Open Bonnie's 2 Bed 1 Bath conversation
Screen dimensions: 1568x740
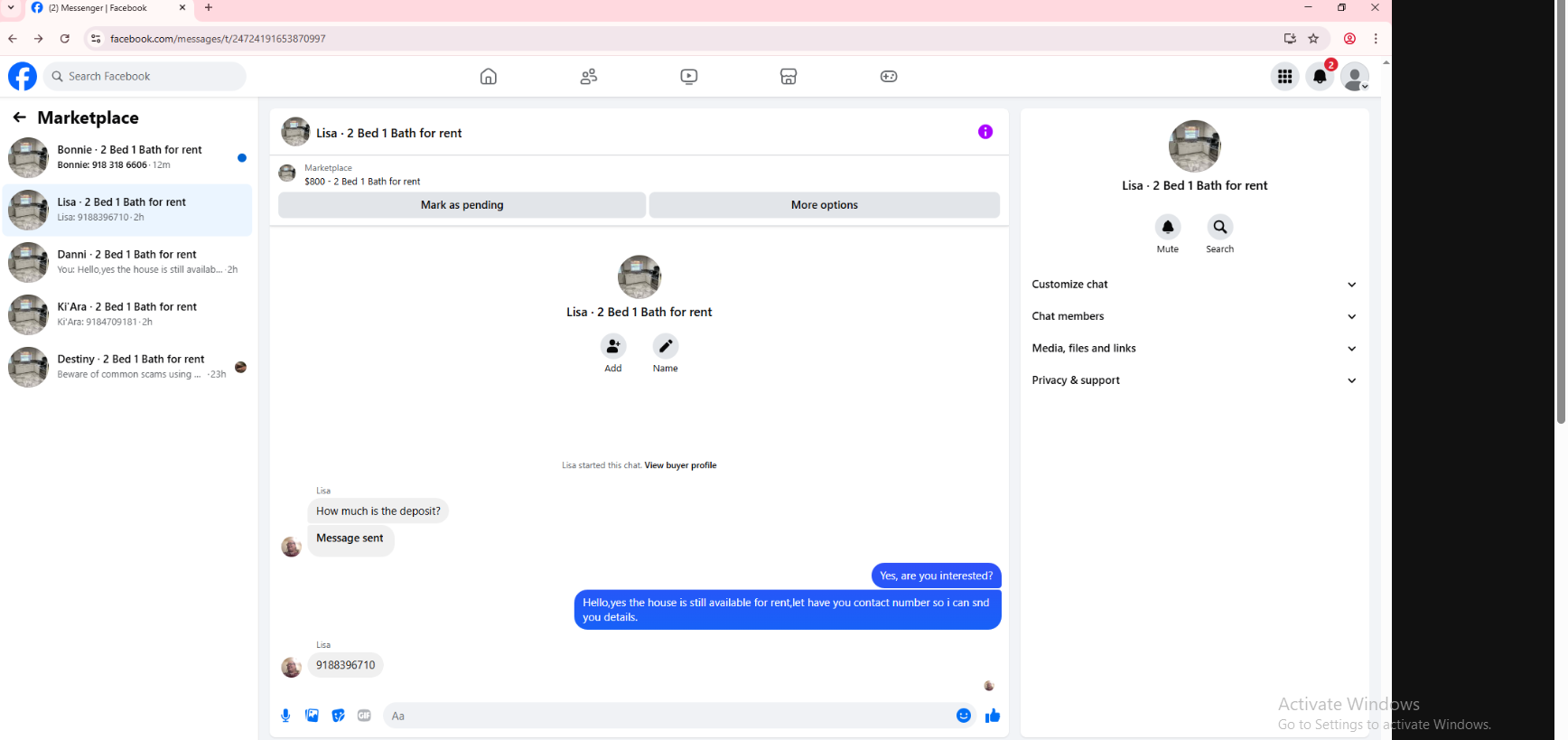(x=127, y=157)
